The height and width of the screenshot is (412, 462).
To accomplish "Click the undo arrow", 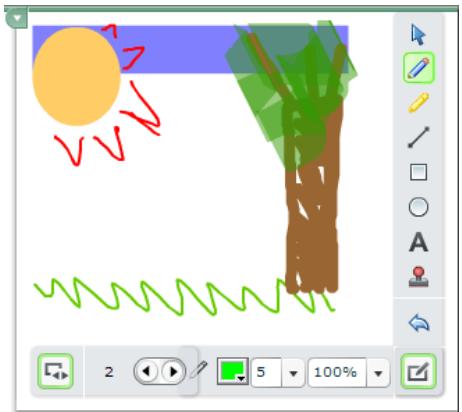I will (419, 323).
